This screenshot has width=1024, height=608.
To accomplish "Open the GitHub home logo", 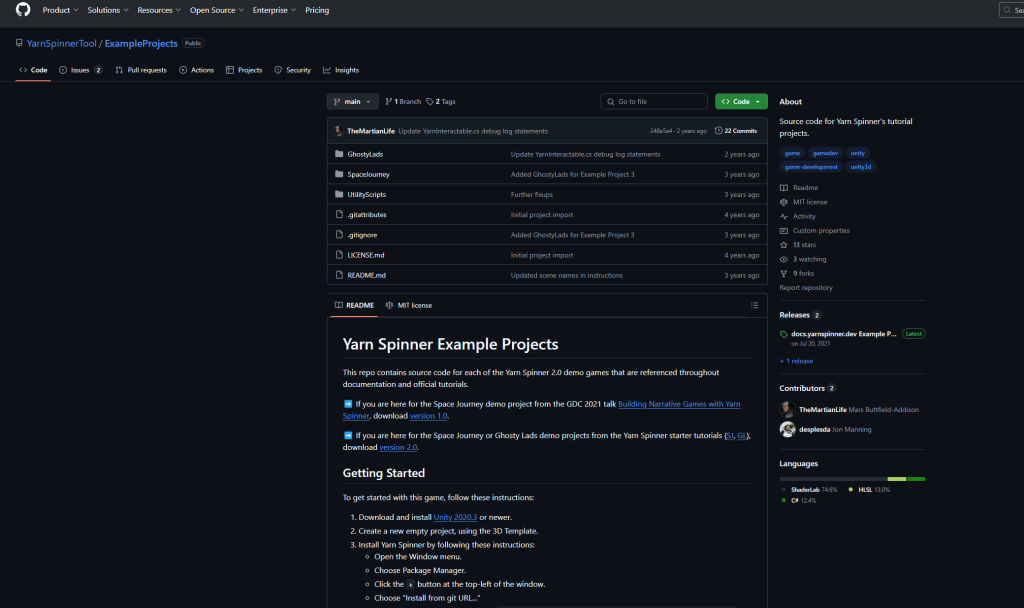I will 23,10.
